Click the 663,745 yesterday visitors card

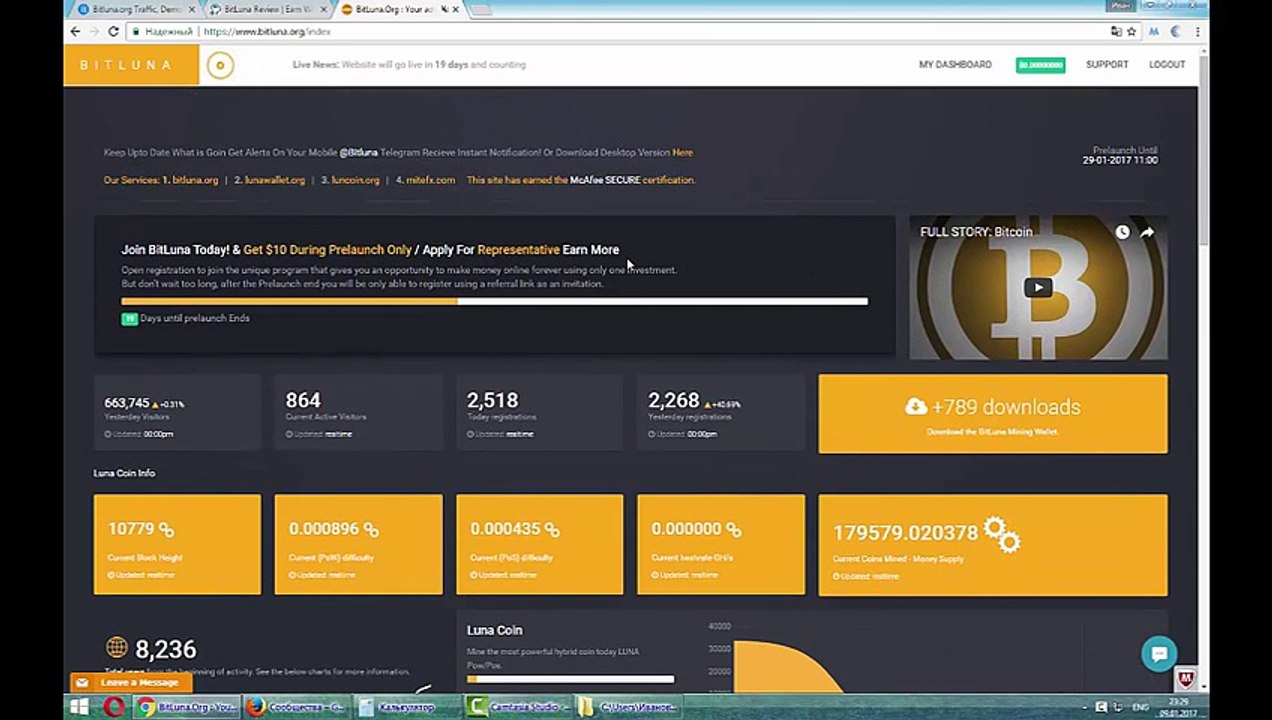pyautogui.click(x=177, y=412)
